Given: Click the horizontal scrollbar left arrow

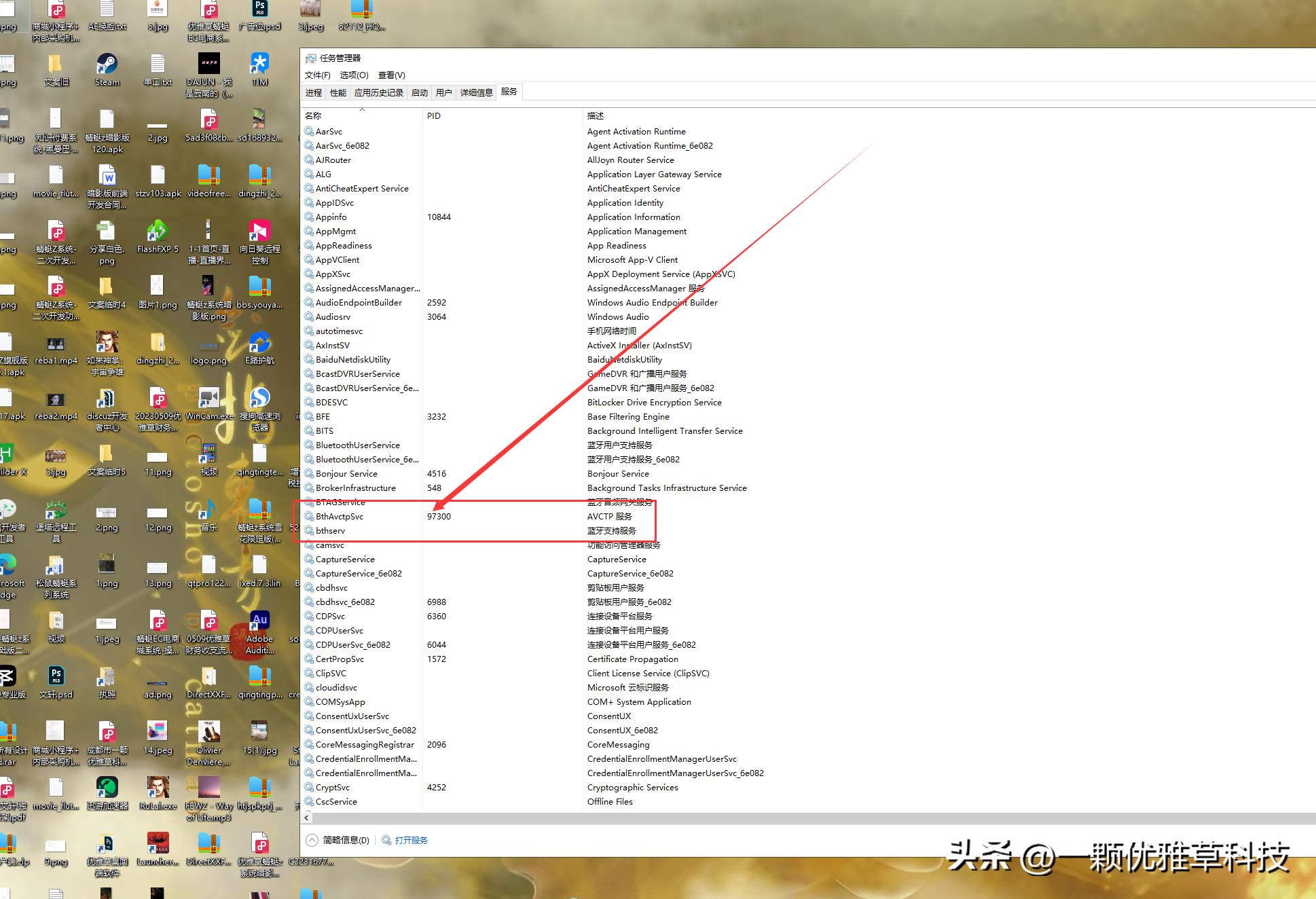Looking at the screenshot, I should pyautogui.click(x=307, y=818).
